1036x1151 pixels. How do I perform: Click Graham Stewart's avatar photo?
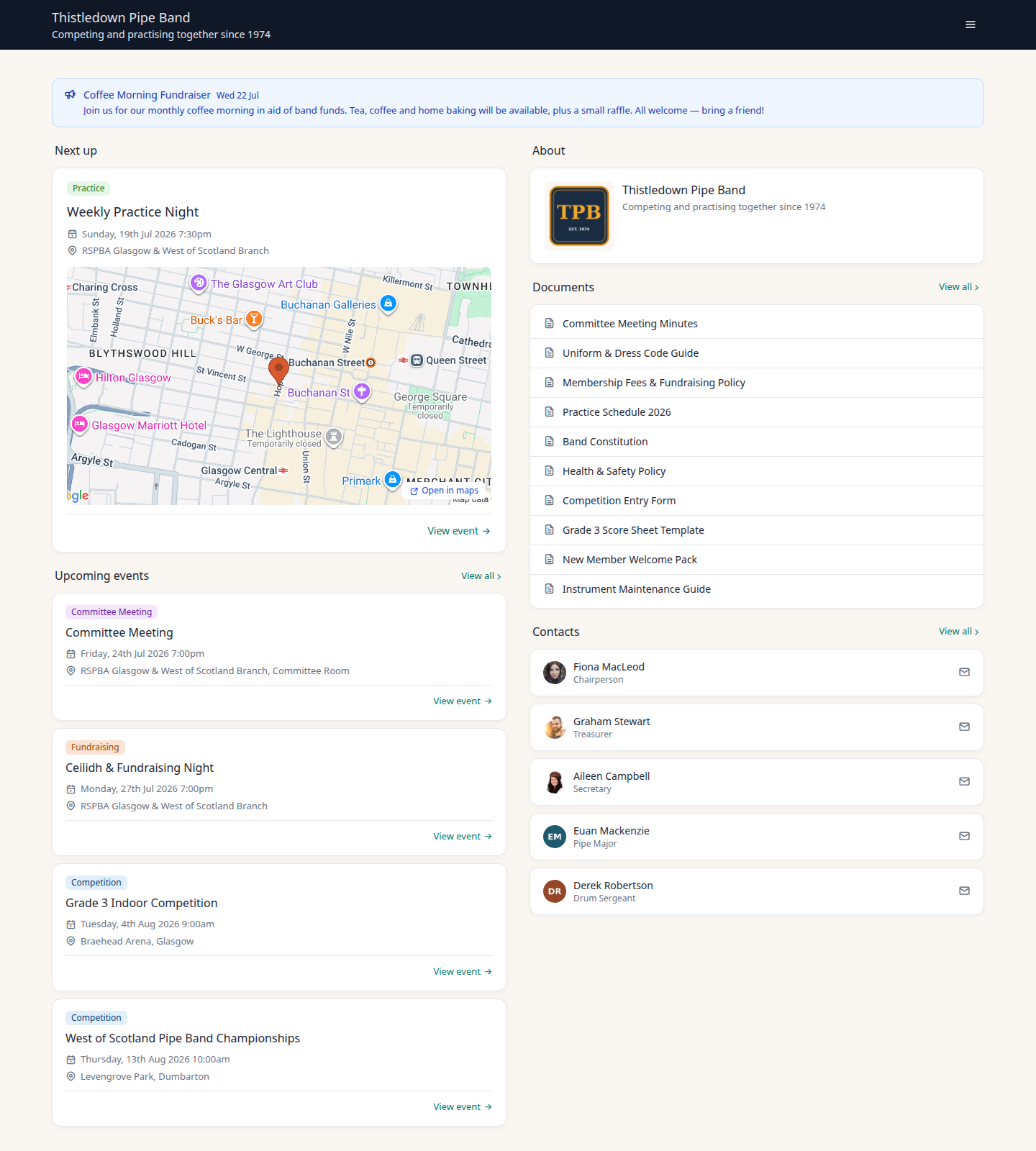pyautogui.click(x=555, y=727)
